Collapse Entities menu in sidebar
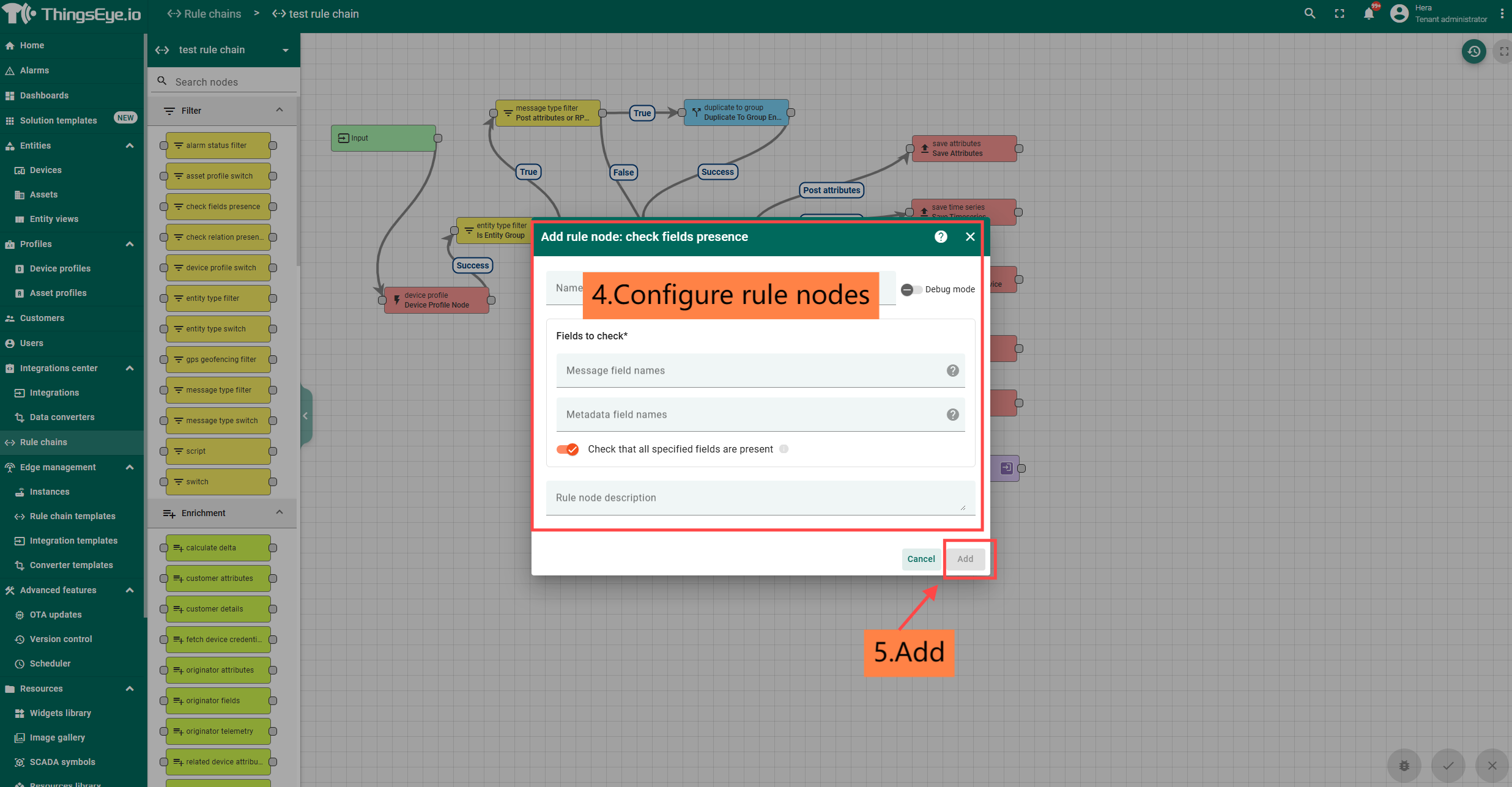This screenshot has width=1512, height=787. tap(130, 146)
